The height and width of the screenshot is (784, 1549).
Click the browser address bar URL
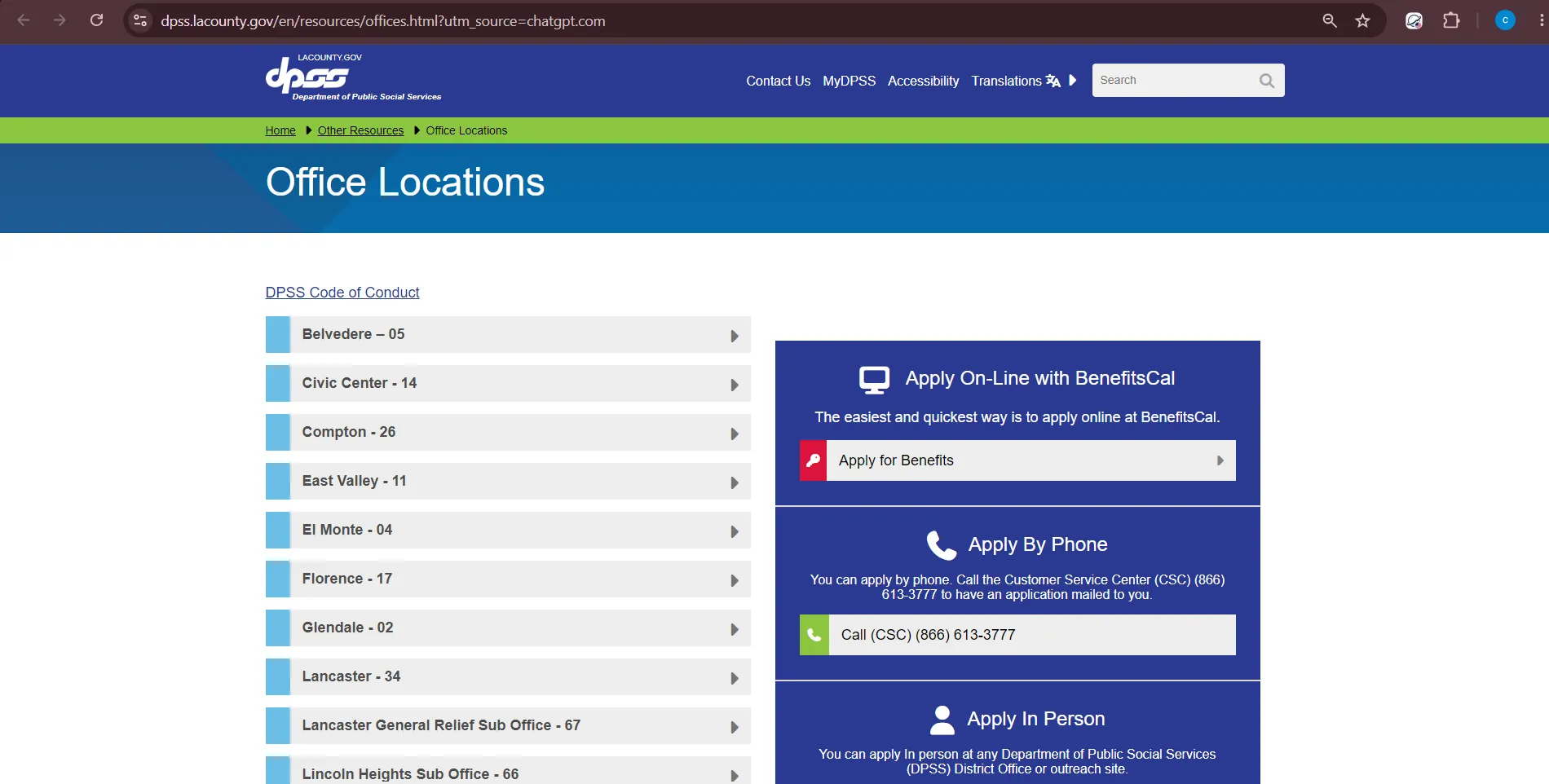(x=383, y=21)
